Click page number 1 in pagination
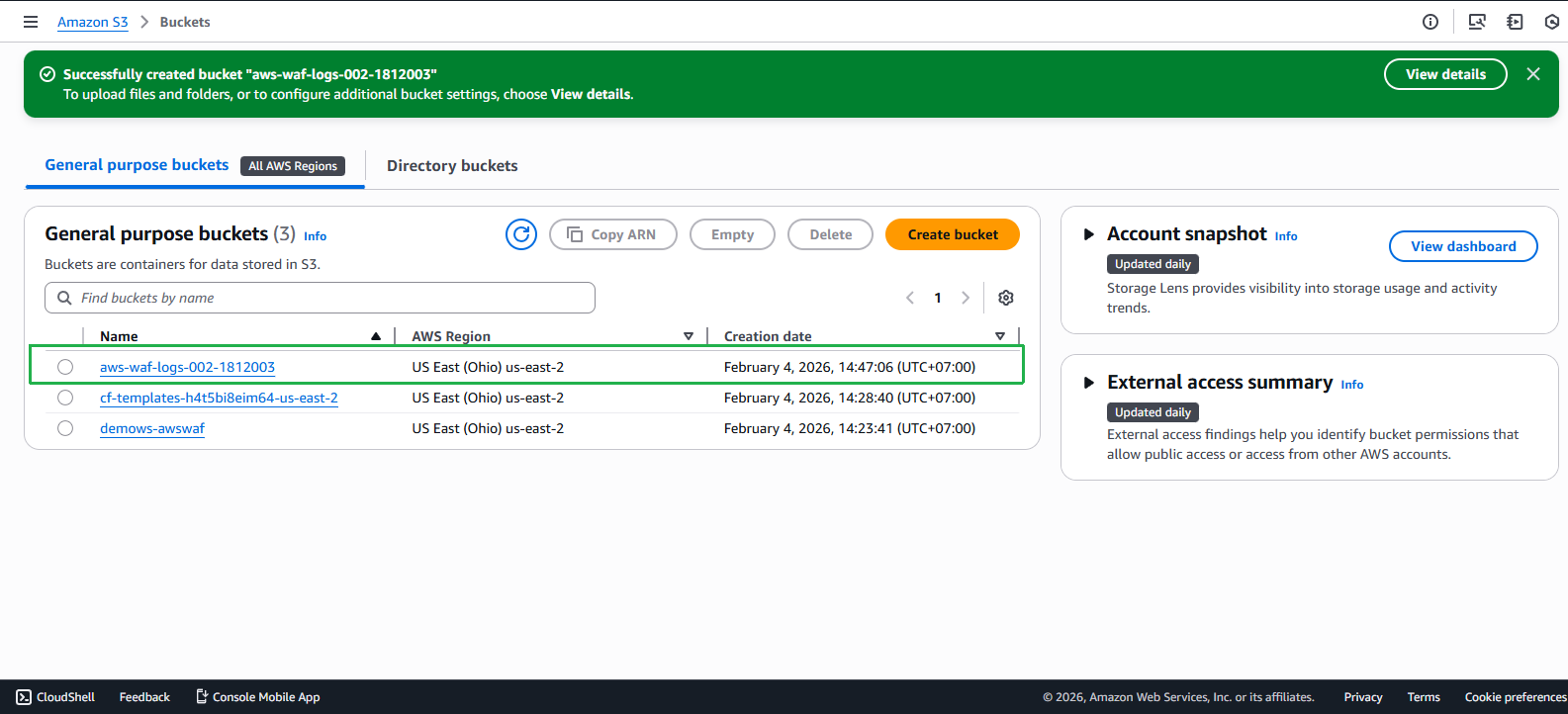1568x714 pixels. [x=938, y=298]
